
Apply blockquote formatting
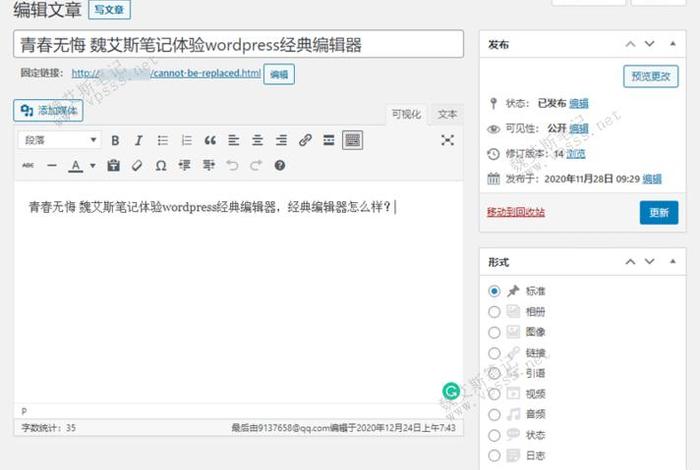(x=210, y=141)
